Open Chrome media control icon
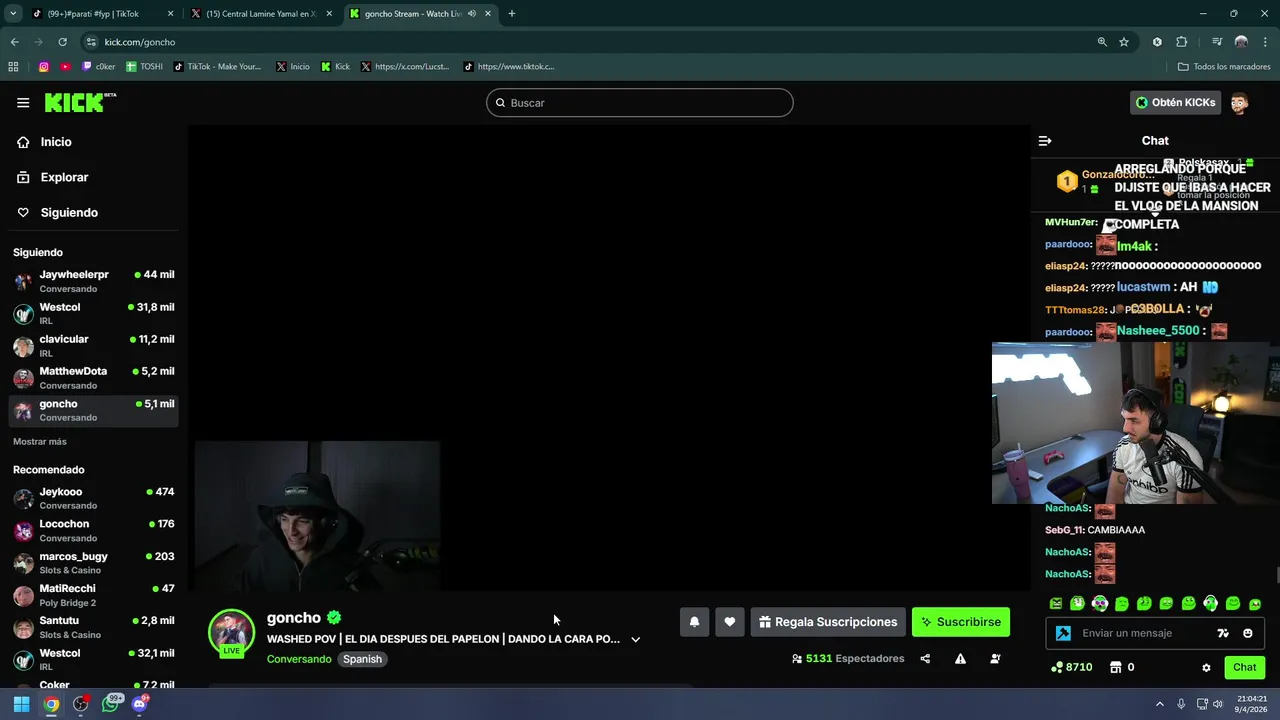Screen dimensions: 1280x720 [x=1217, y=42]
